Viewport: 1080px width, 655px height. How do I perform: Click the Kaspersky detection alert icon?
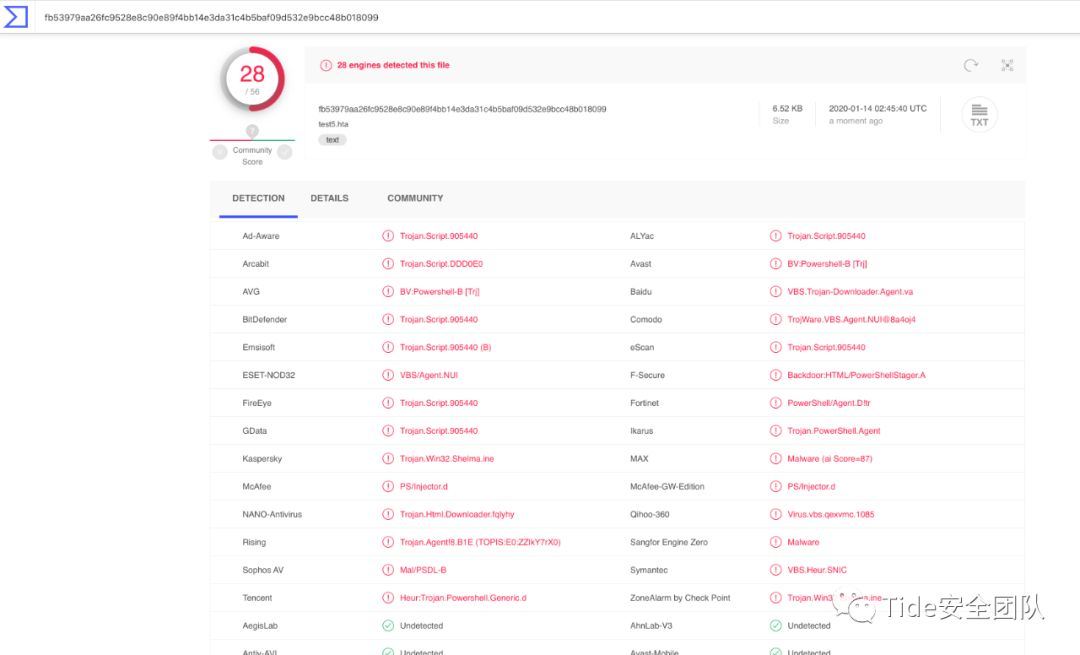388,459
